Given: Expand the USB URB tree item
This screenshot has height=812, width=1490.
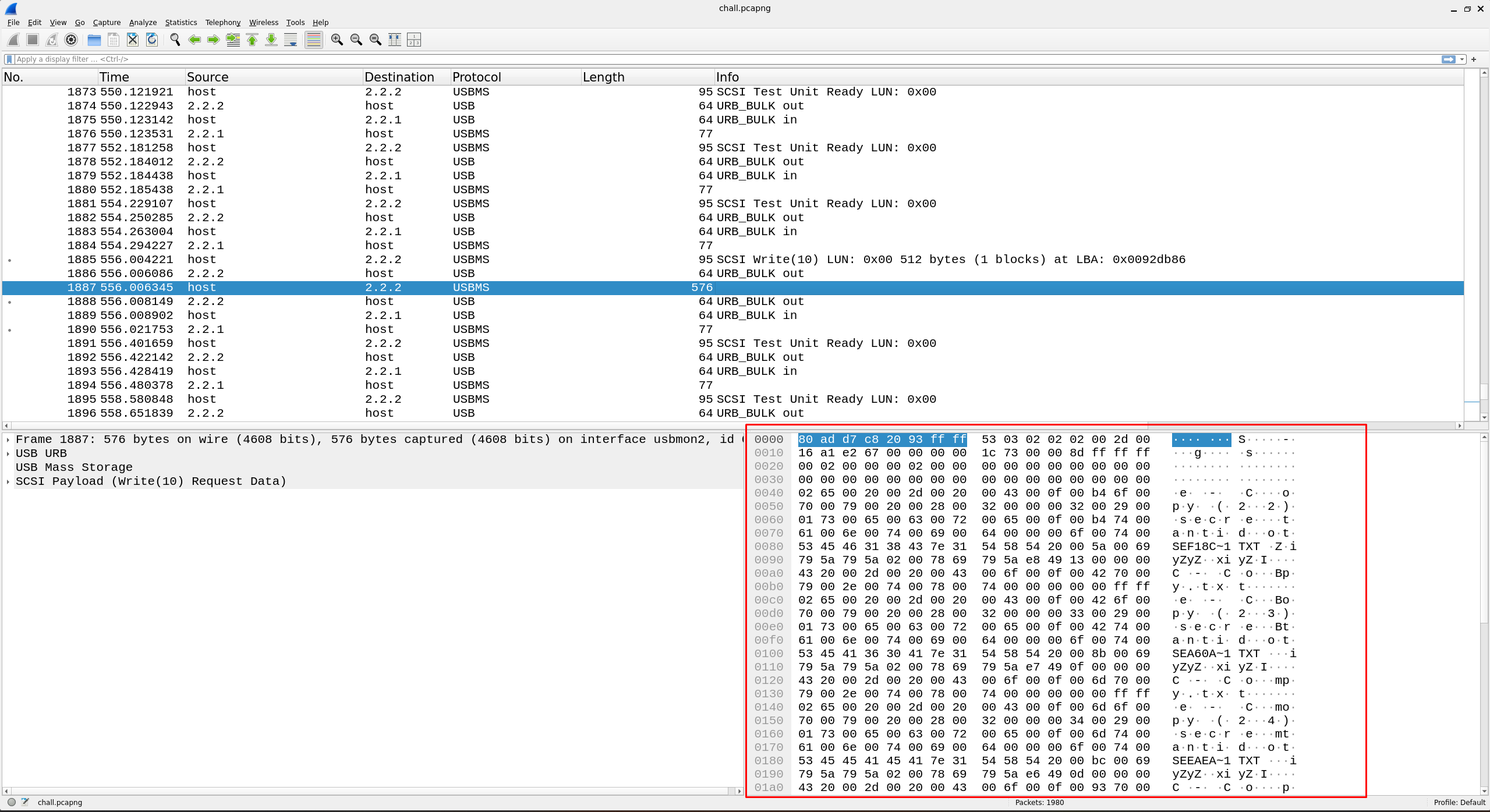Looking at the screenshot, I should [8, 453].
